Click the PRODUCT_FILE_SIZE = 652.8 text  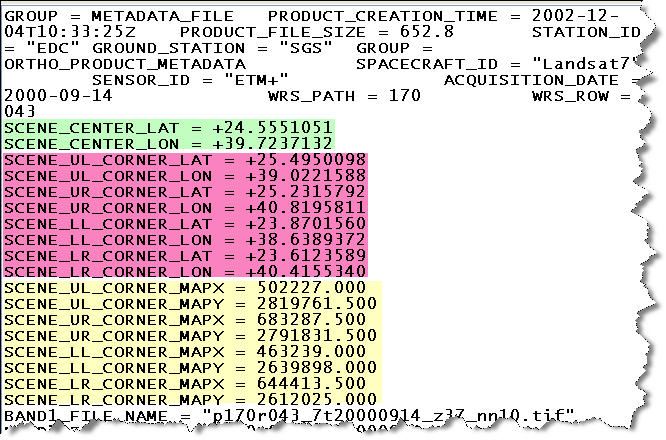(x=317, y=32)
